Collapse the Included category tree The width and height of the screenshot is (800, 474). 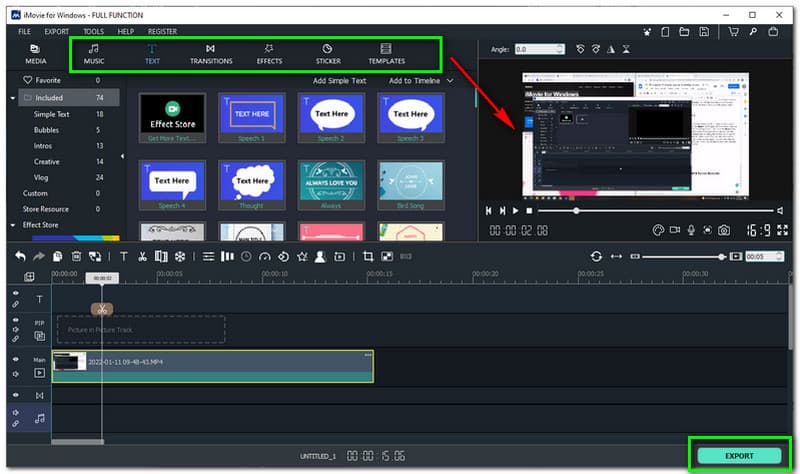(x=11, y=98)
